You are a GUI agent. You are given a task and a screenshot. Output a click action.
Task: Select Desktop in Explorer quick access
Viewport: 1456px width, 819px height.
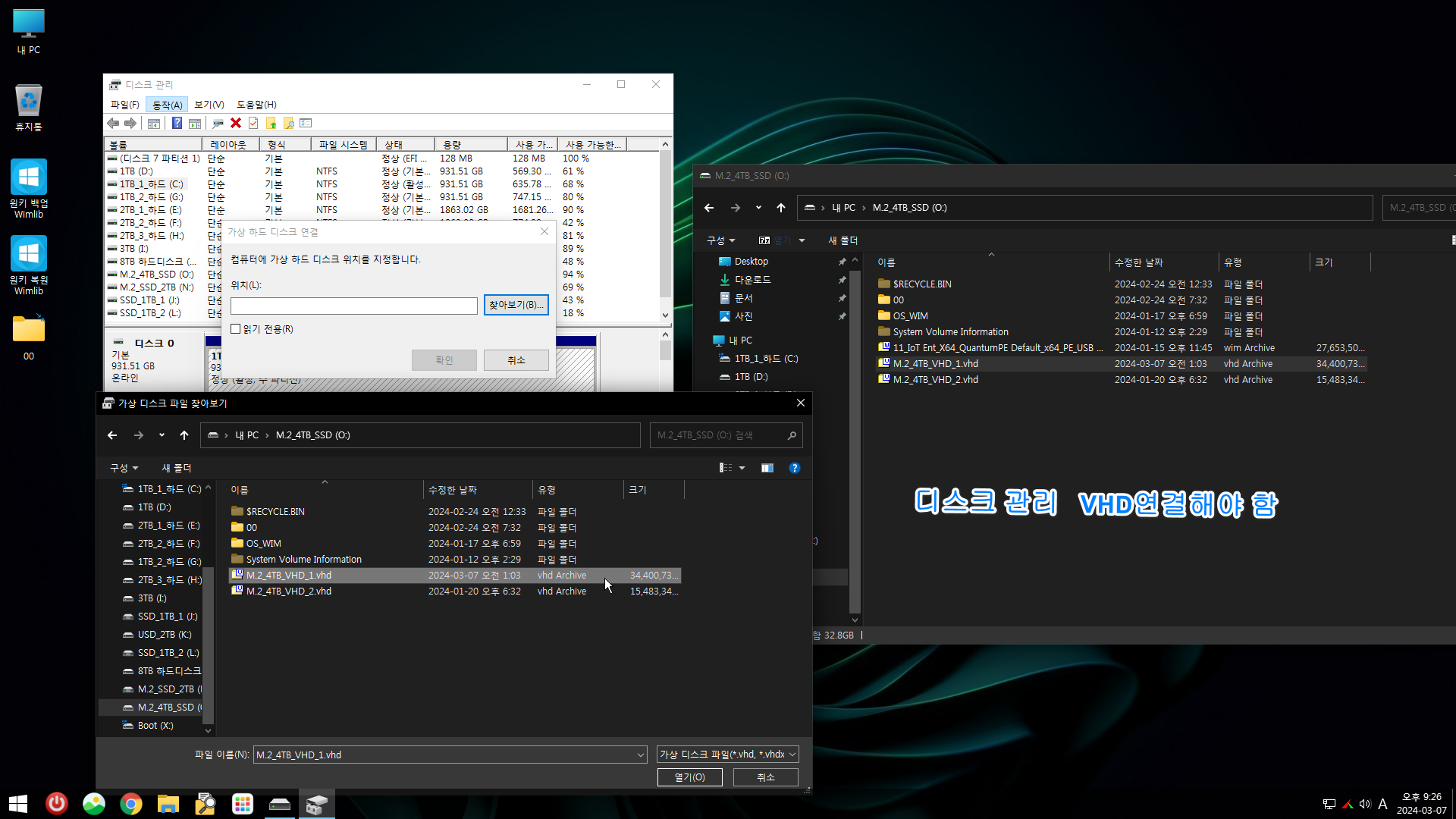point(743,262)
